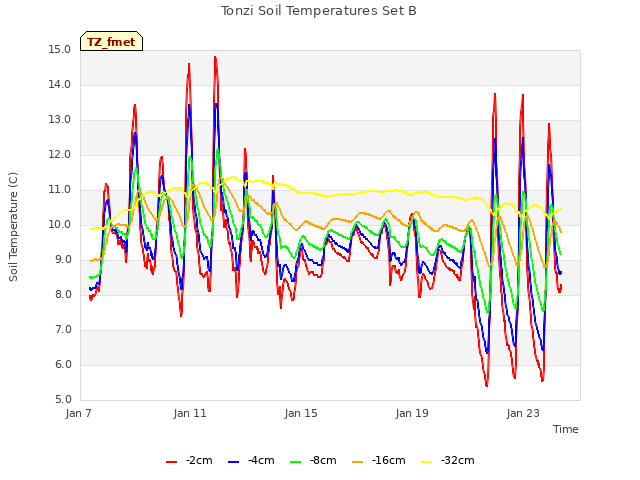Click the -2cm legend label
This screenshot has height=480, width=640.
199,460
